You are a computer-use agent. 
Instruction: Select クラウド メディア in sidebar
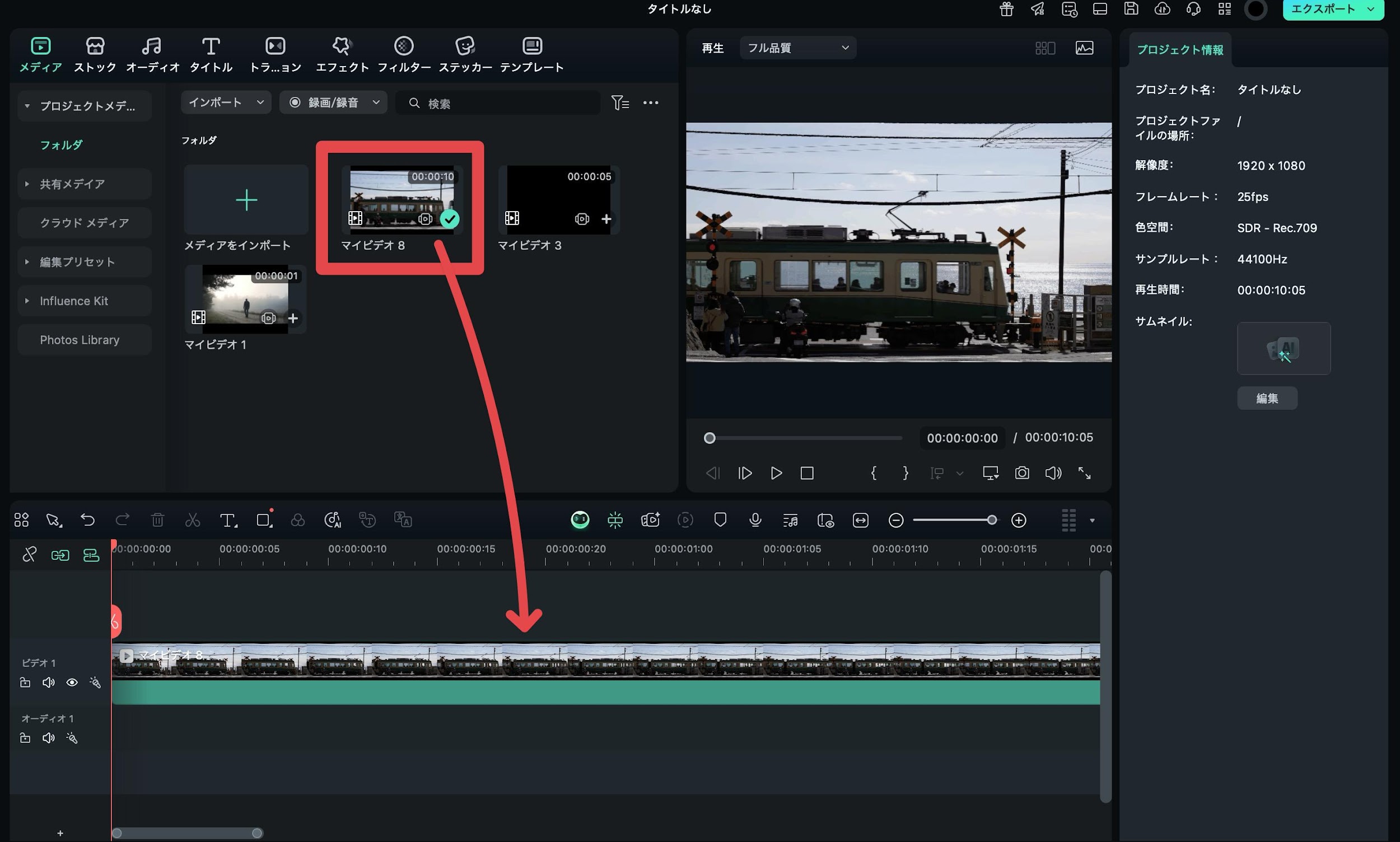[85, 223]
